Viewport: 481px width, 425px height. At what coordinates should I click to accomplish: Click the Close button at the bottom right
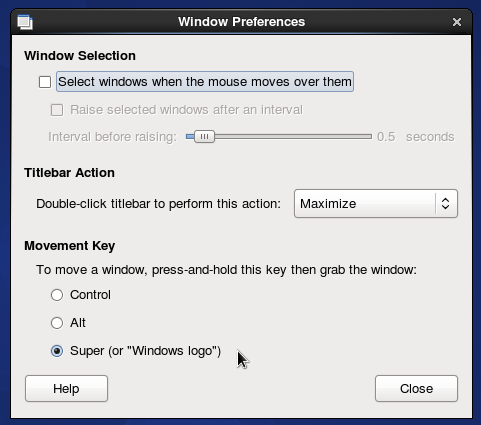click(x=416, y=389)
